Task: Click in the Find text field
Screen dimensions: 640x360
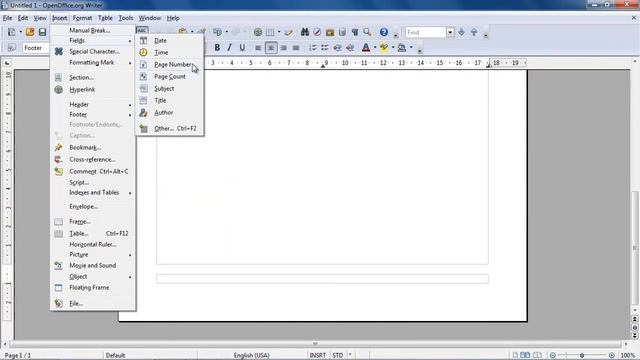Action: coord(425,32)
